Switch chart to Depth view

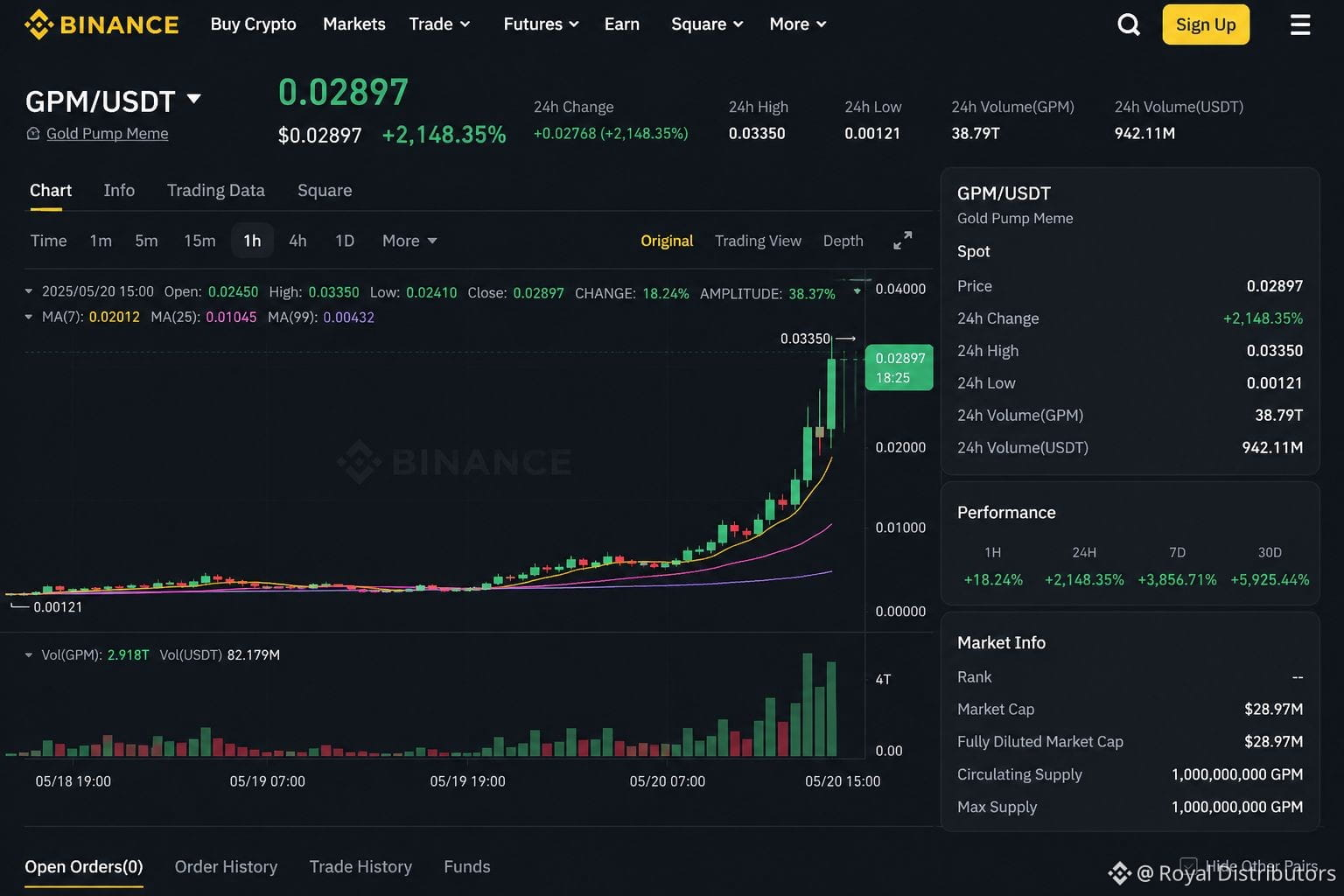point(843,241)
